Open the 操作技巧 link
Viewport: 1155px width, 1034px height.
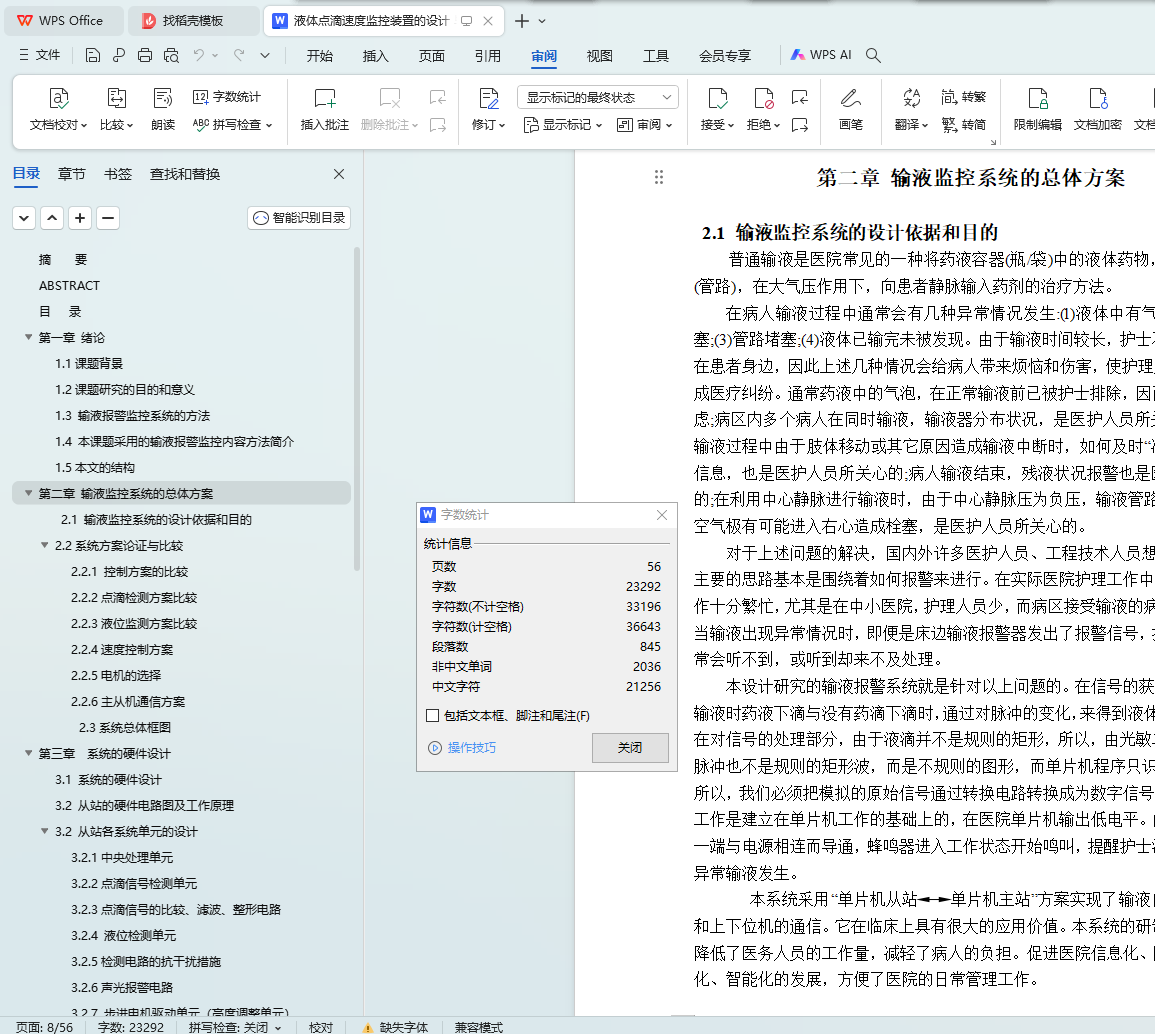pyautogui.click(x=471, y=748)
